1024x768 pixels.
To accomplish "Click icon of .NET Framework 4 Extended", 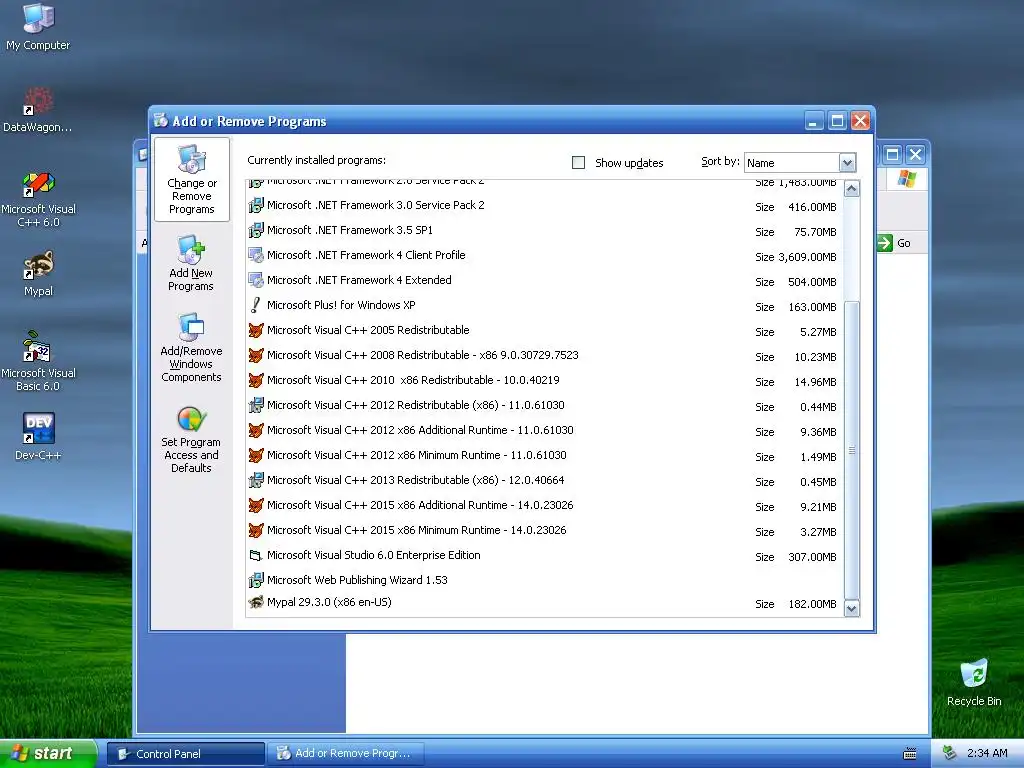I will [x=256, y=281].
